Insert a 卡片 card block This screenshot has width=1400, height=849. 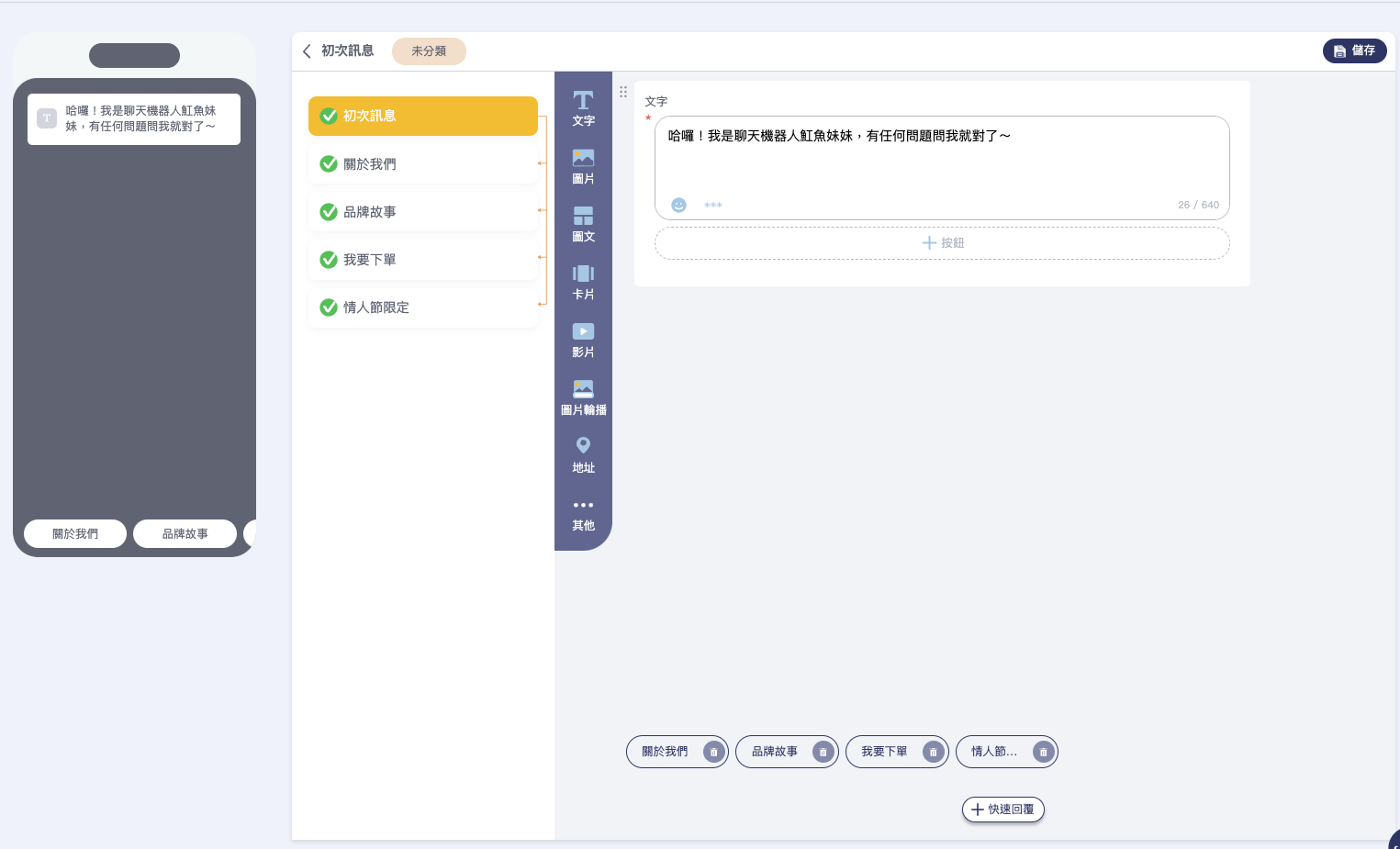click(x=583, y=282)
